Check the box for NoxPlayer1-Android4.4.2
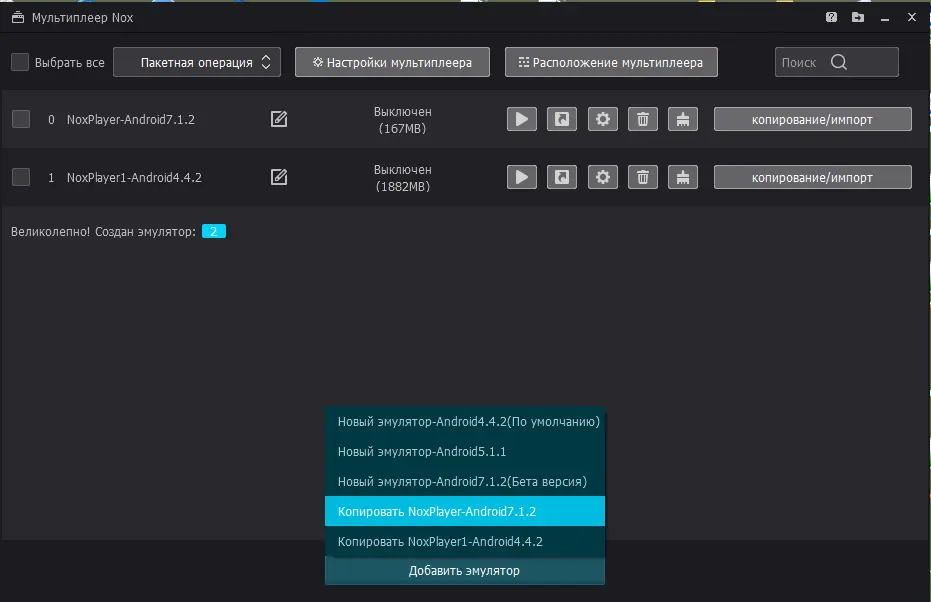Image resolution: width=931 pixels, height=602 pixels. point(21,177)
